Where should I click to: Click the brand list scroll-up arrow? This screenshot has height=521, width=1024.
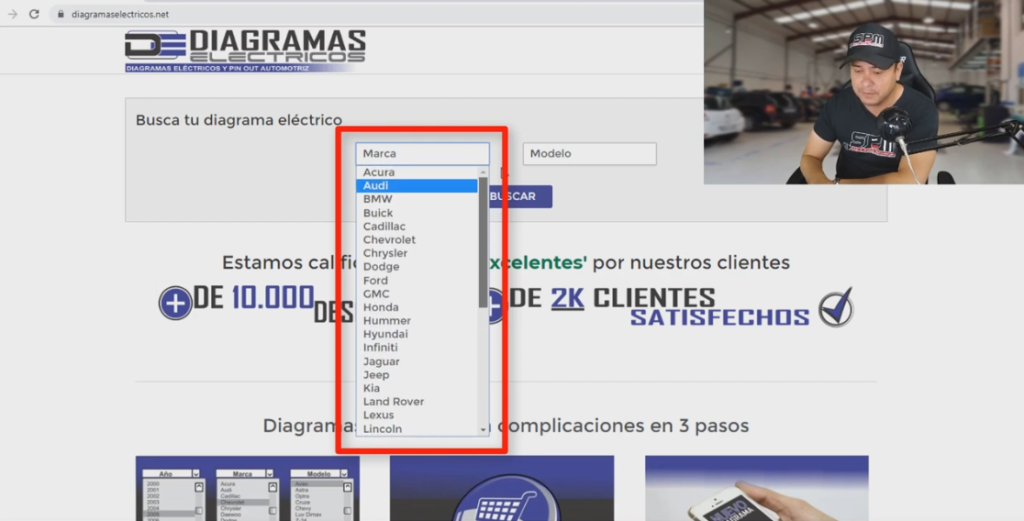click(483, 172)
